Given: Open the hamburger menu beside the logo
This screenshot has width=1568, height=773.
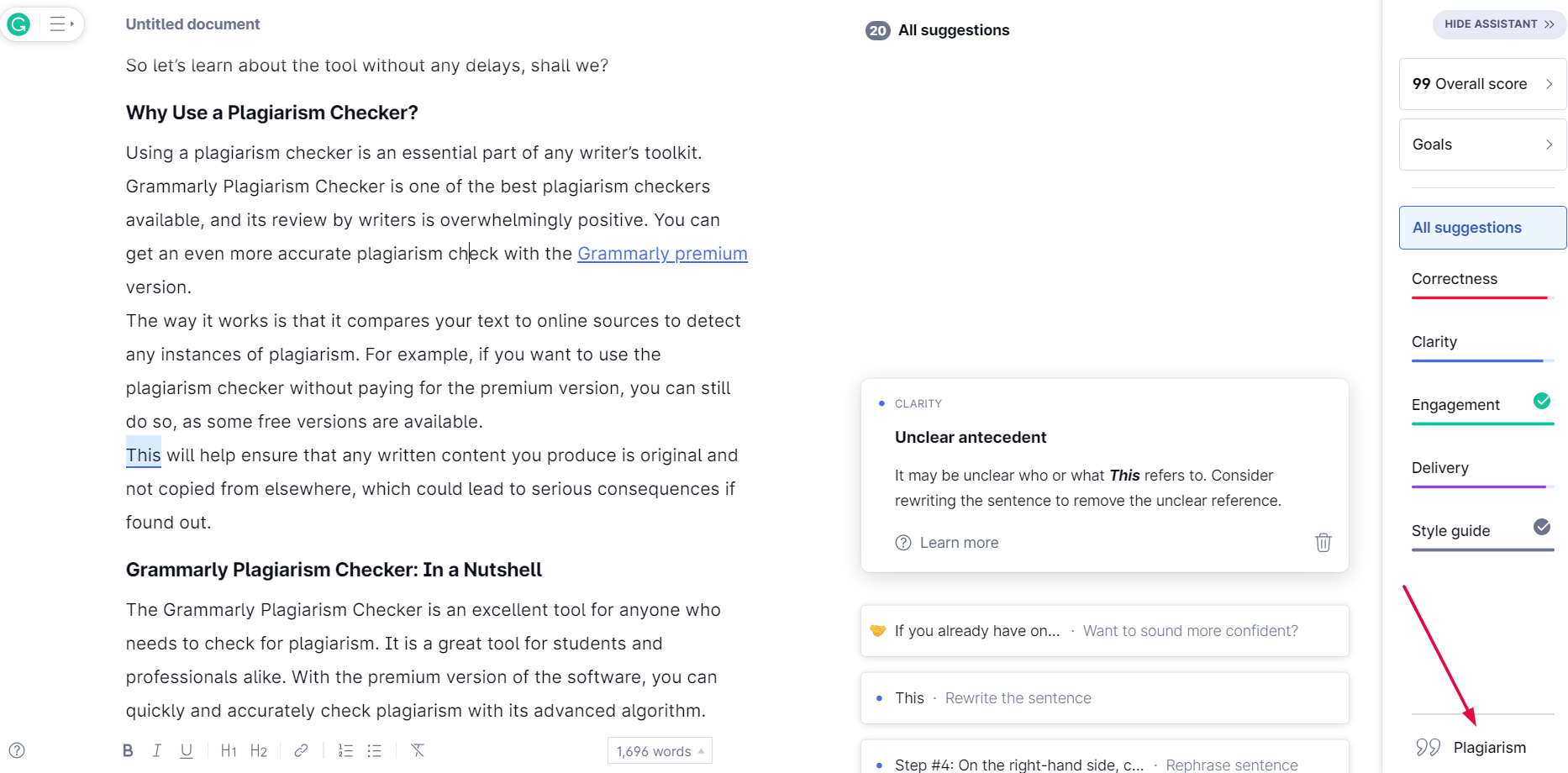Looking at the screenshot, I should click(61, 24).
